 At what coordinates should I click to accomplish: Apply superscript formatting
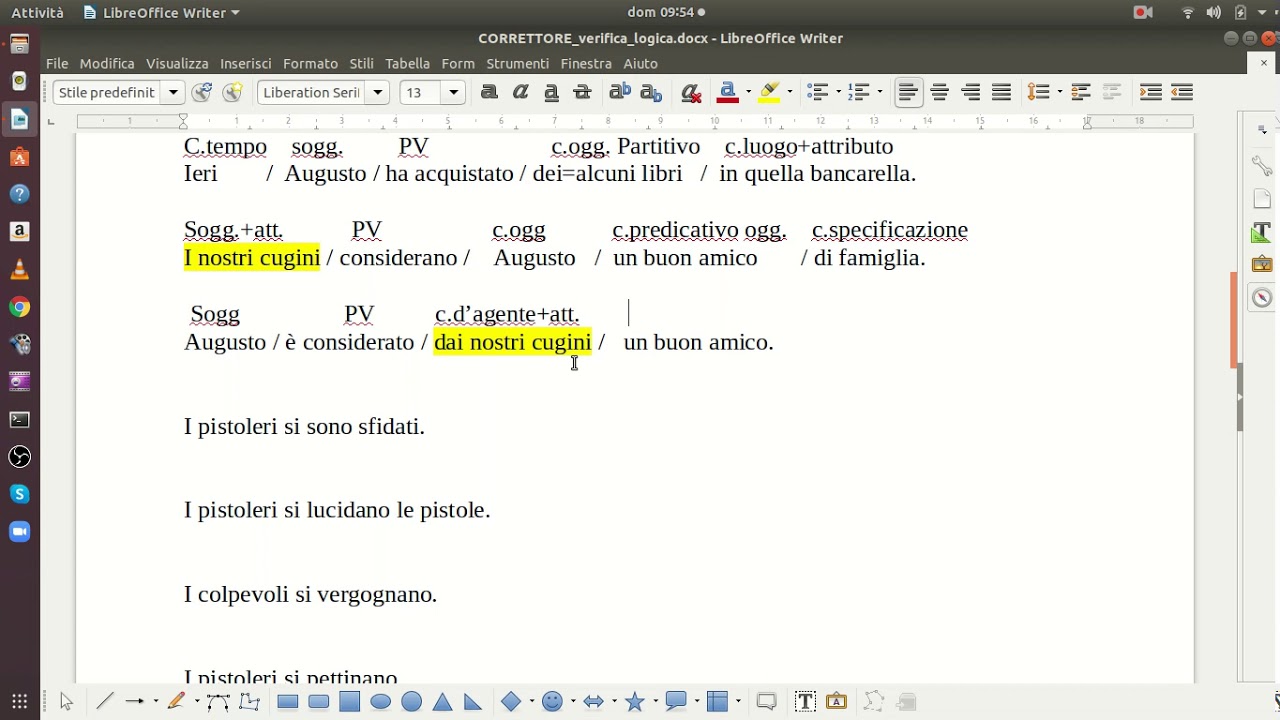[620, 92]
